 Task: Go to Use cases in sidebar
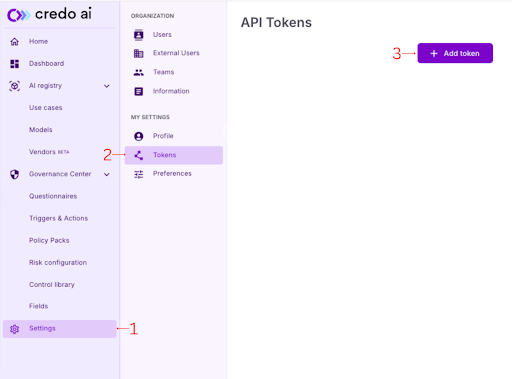46,108
